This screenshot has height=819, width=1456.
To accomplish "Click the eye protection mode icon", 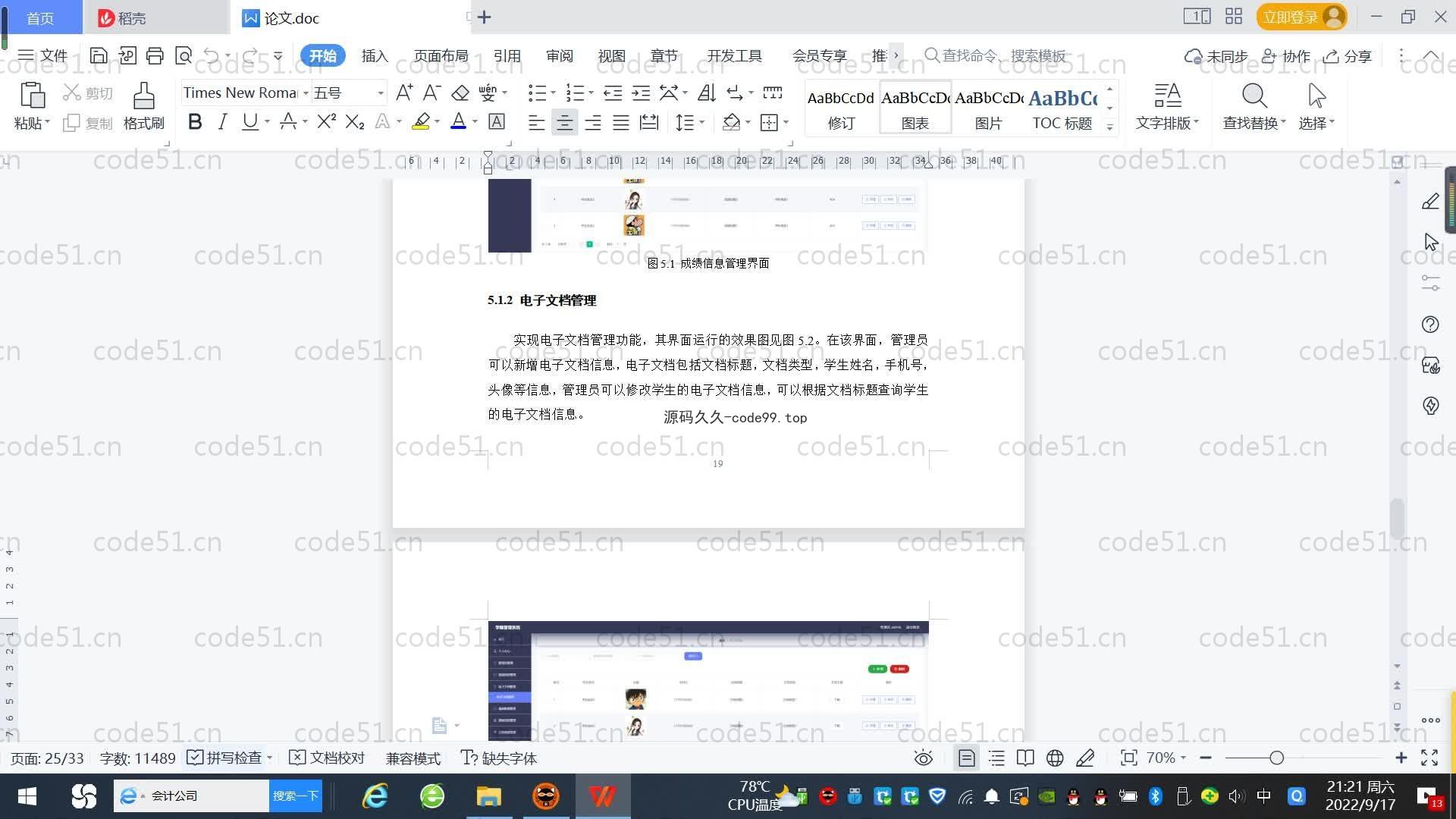I will click(923, 758).
